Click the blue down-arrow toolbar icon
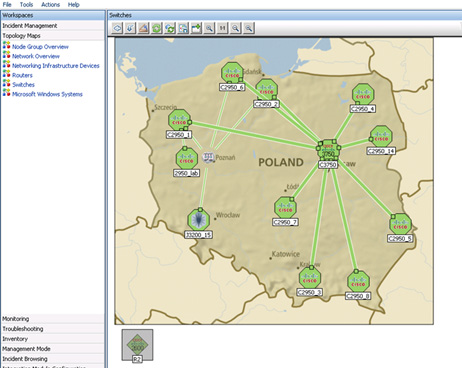Viewport: 462px width, 368px height. [x=130, y=28]
